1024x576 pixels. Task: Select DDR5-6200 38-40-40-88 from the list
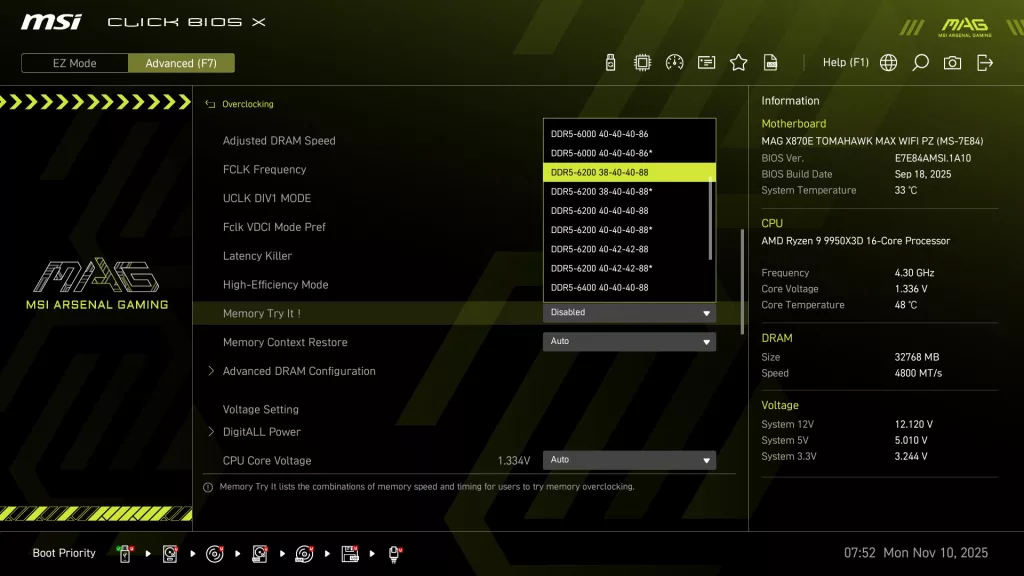(x=629, y=172)
